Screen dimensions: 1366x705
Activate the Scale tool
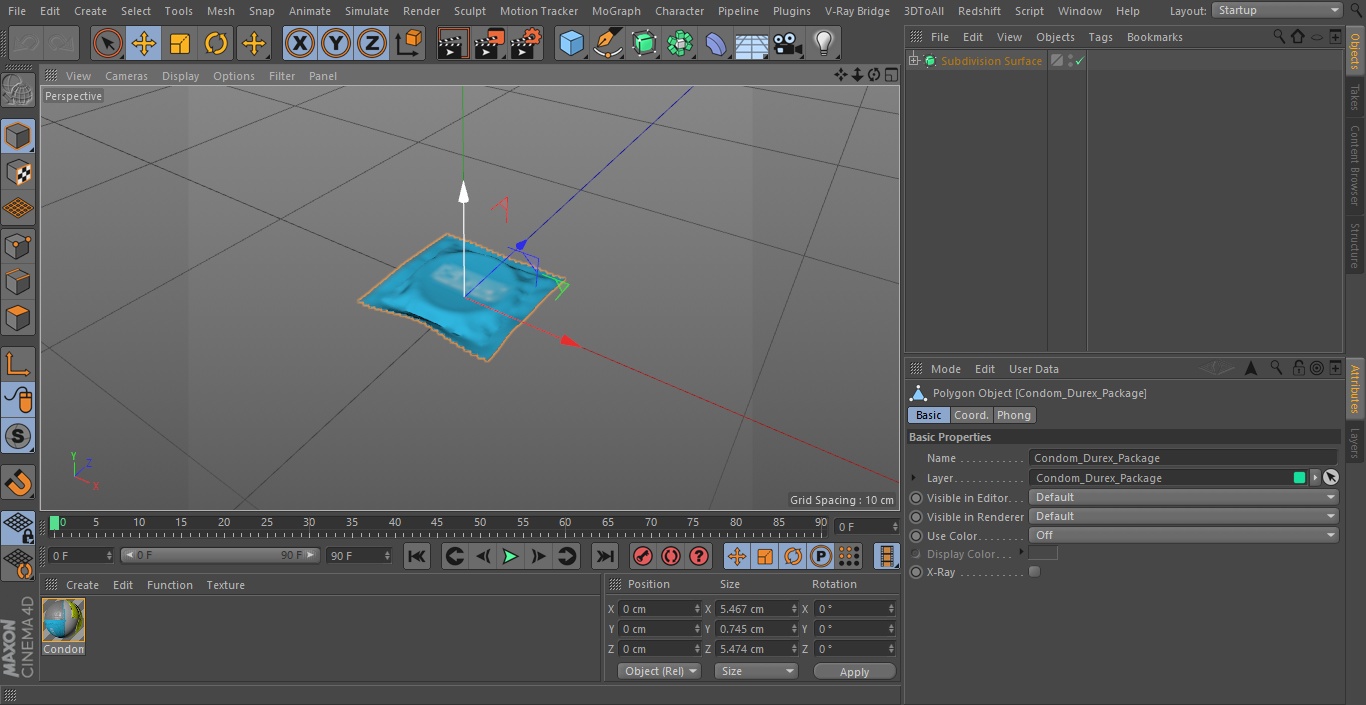(x=180, y=43)
